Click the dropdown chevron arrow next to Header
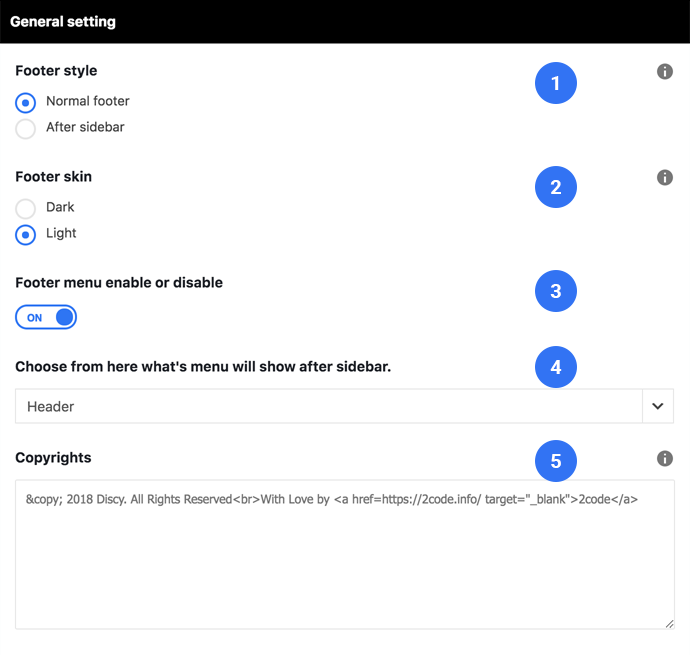 657,406
